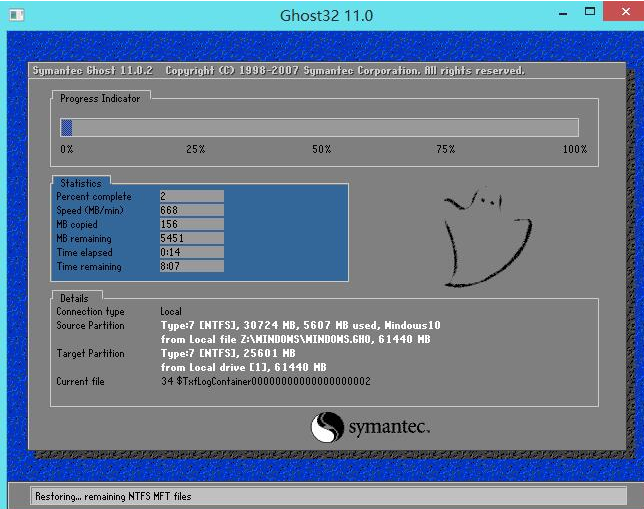
Task: Select the Statistics panel heading
Action: click(x=80, y=183)
